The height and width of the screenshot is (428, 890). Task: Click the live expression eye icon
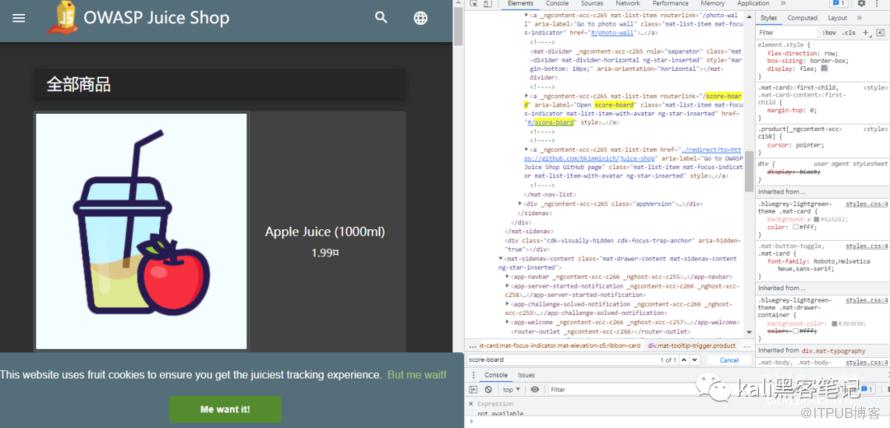tap(535, 389)
